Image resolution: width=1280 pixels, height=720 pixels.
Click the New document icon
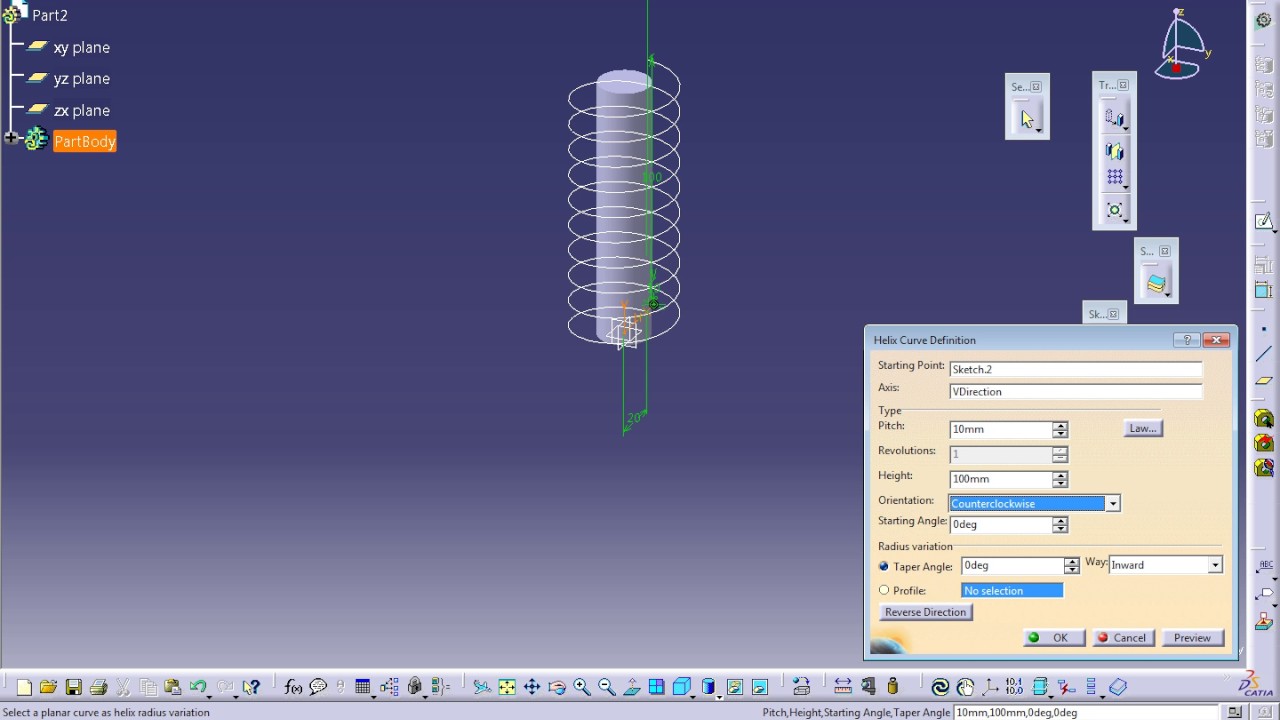(x=24, y=687)
